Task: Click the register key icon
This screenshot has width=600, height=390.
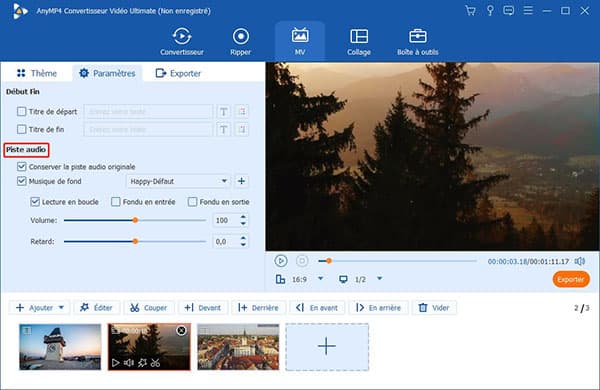Action: 490,11
